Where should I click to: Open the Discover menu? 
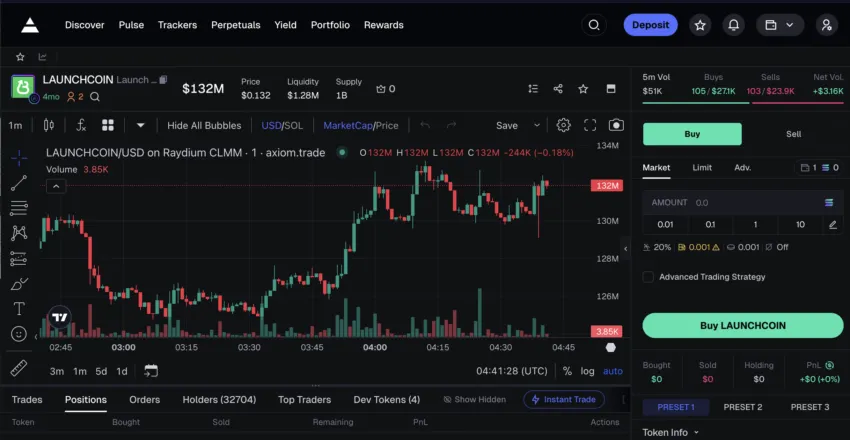coord(85,25)
